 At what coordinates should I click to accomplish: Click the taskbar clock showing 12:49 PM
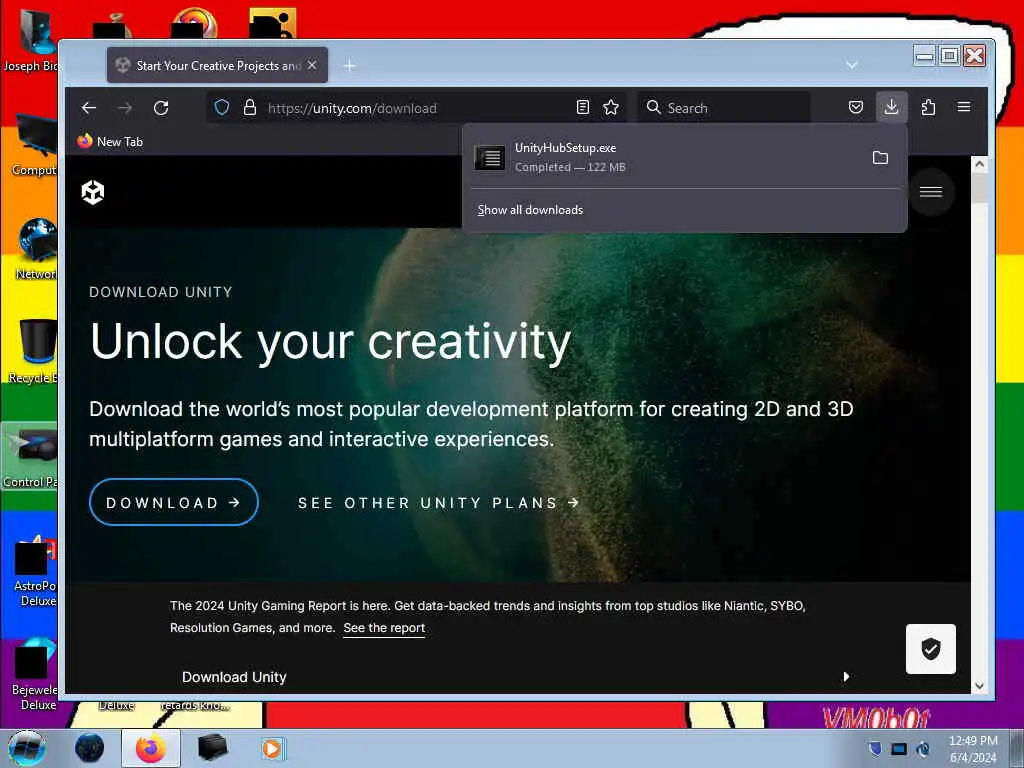[973, 748]
